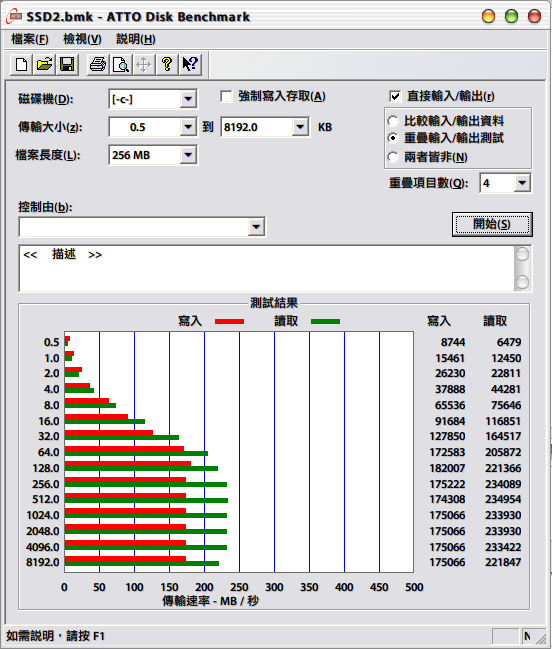Click the write value 174308
Viewport: 553px width, 649px height.
447,499
